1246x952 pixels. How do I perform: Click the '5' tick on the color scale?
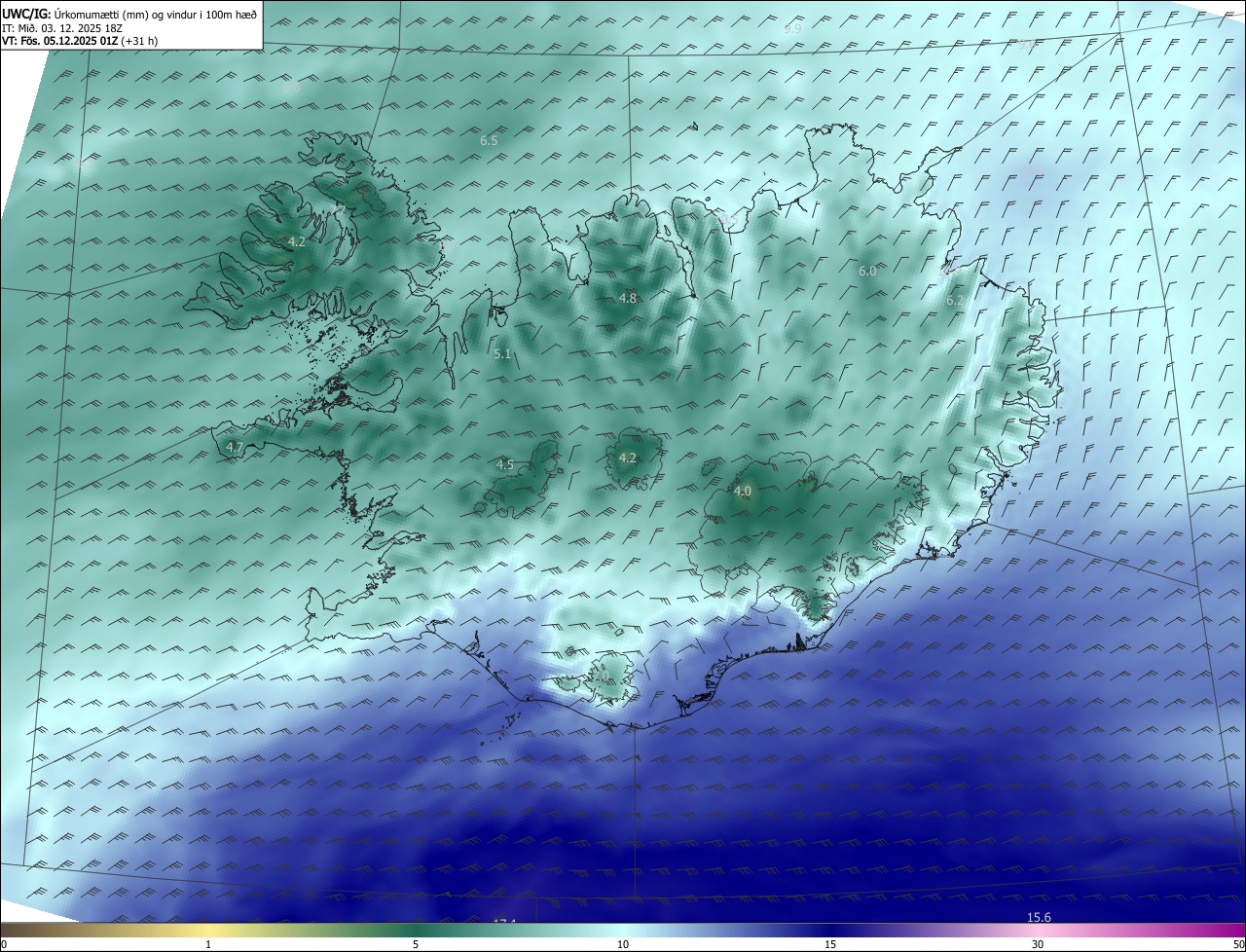[416, 944]
